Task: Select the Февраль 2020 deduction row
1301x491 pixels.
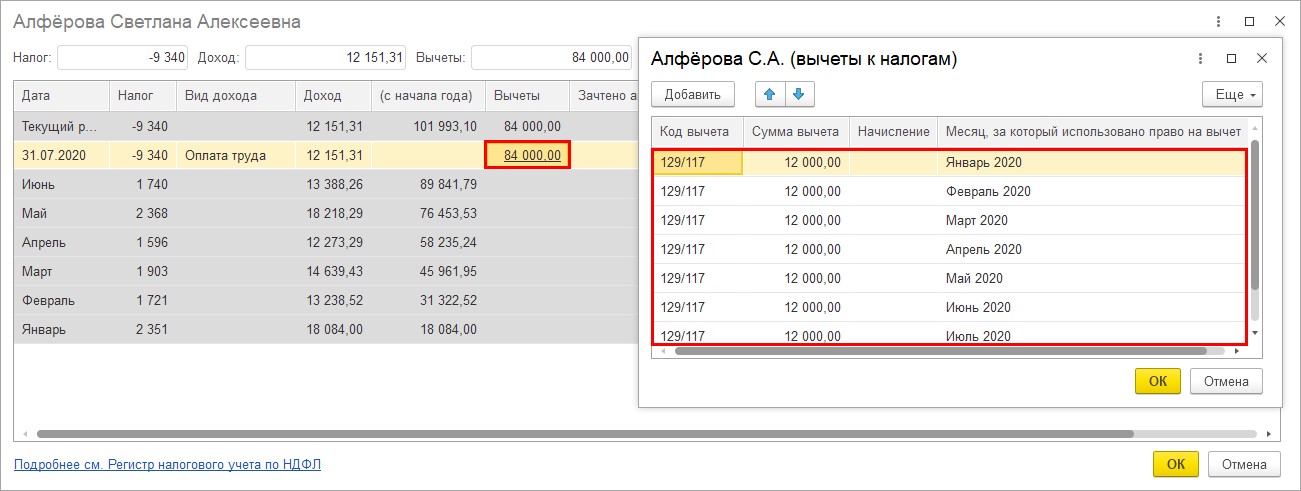Action: pyautogui.click(x=950, y=191)
